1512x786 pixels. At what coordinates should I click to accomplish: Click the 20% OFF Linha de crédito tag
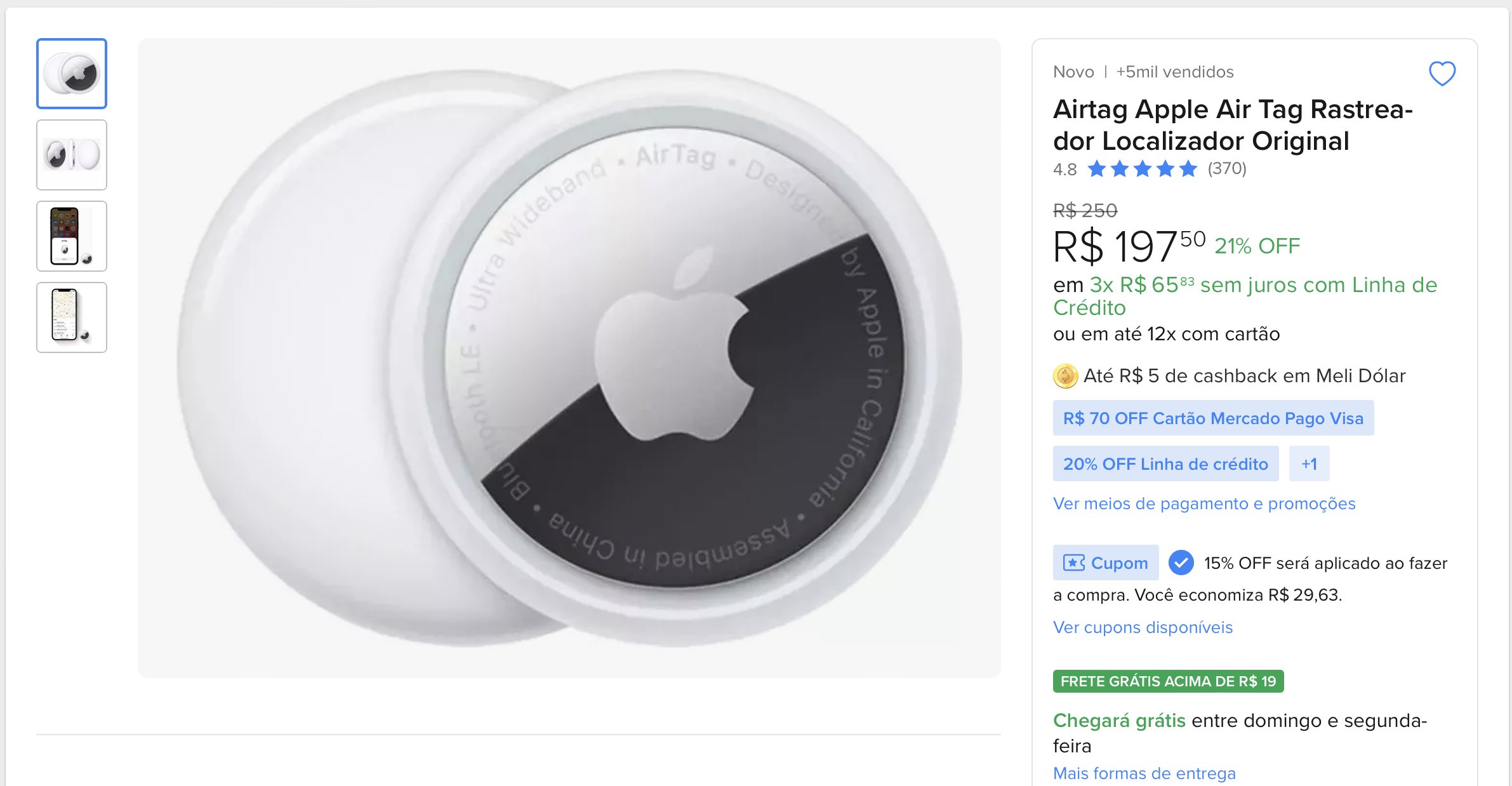[1165, 463]
